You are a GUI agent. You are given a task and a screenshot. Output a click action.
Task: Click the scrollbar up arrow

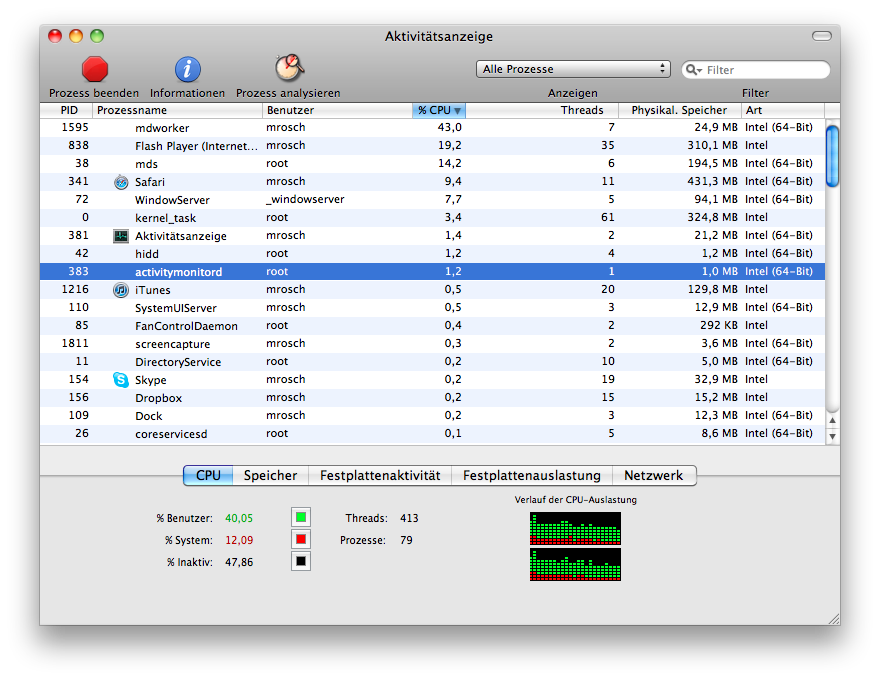[833, 420]
